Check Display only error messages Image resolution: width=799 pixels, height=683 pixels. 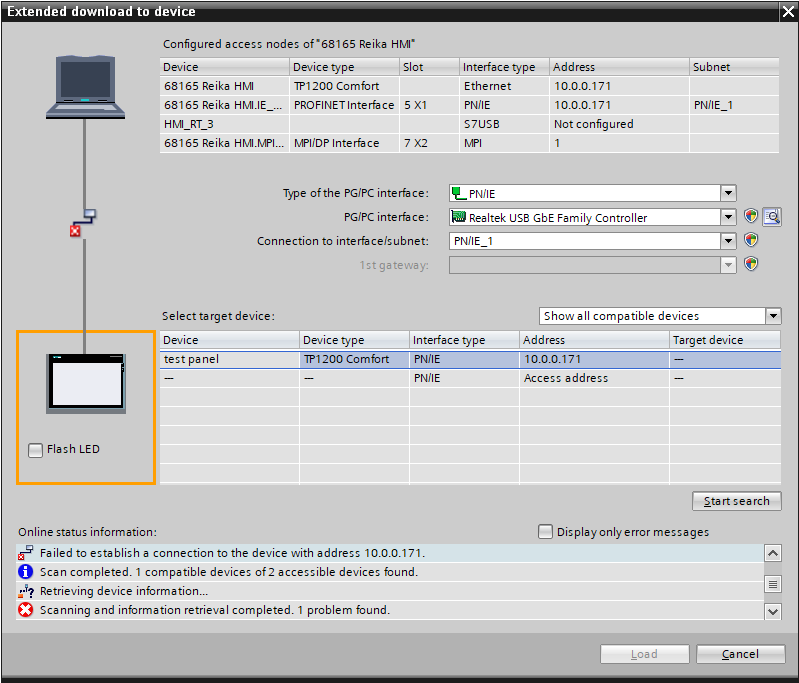(x=545, y=532)
